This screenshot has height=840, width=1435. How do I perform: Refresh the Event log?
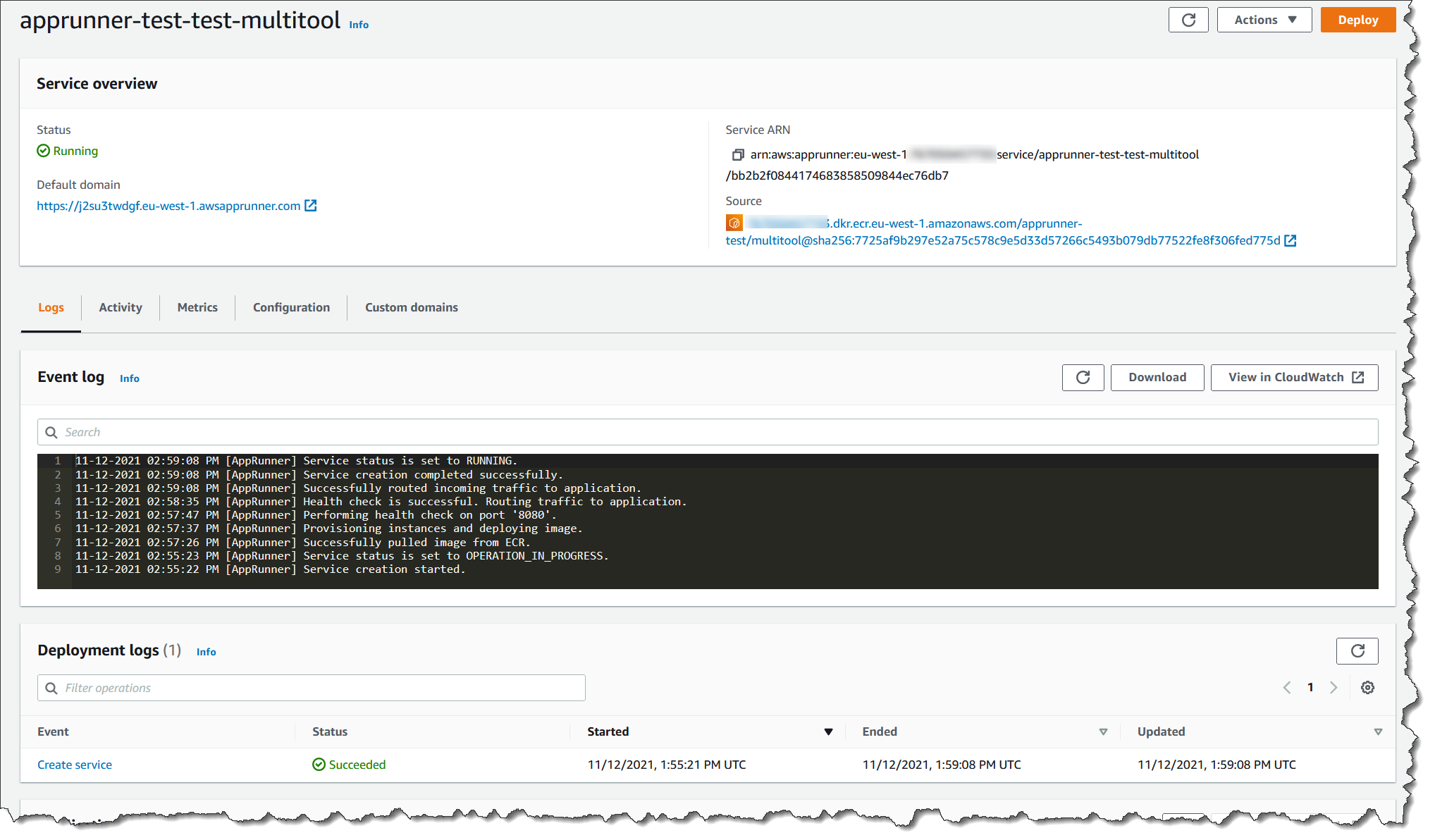(1083, 378)
